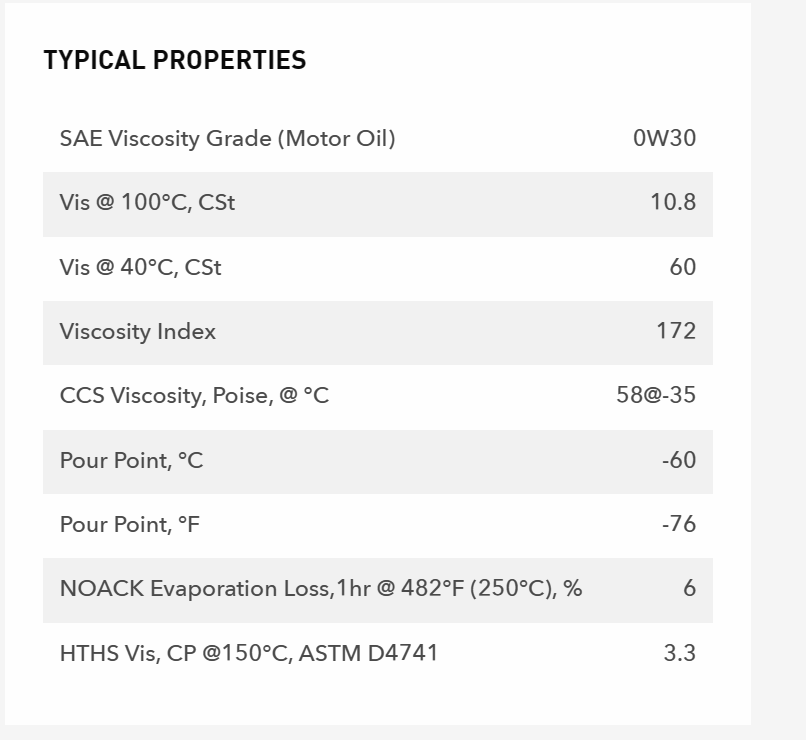The height and width of the screenshot is (740, 806).
Task: Select the Viscosity Index row
Action: pos(378,333)
